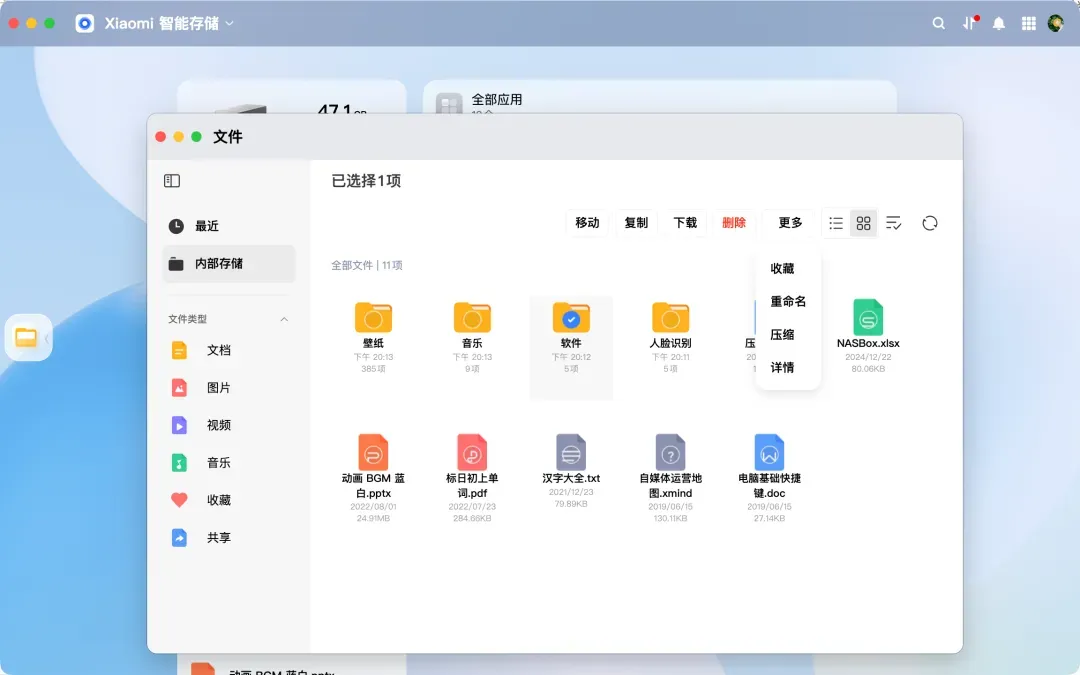Screen dimensions: 1080x675
Task: Select the 标日初上单词.pdf file
Action: (472, 478)
